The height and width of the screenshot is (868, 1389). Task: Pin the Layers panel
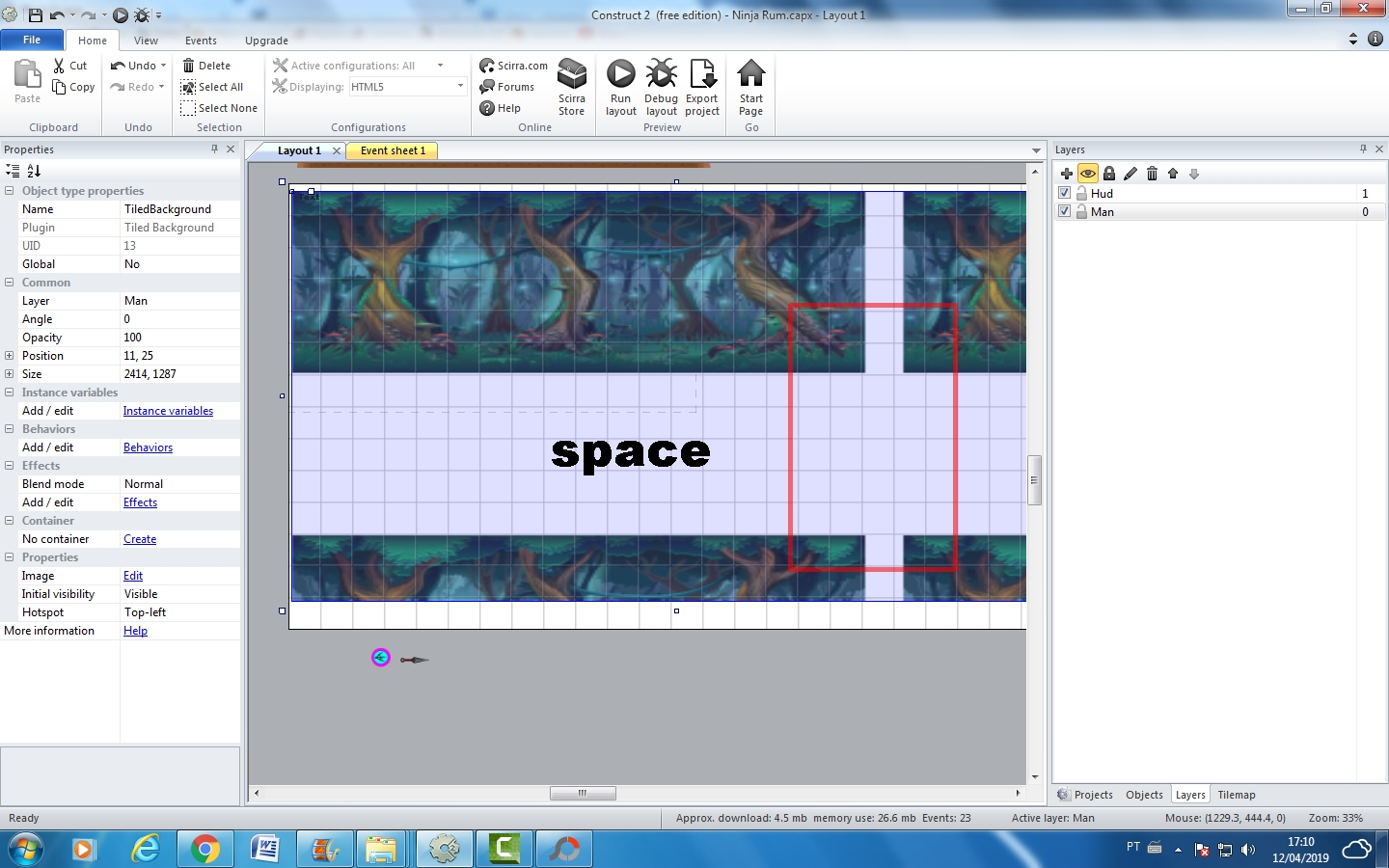pos(1363,149)
